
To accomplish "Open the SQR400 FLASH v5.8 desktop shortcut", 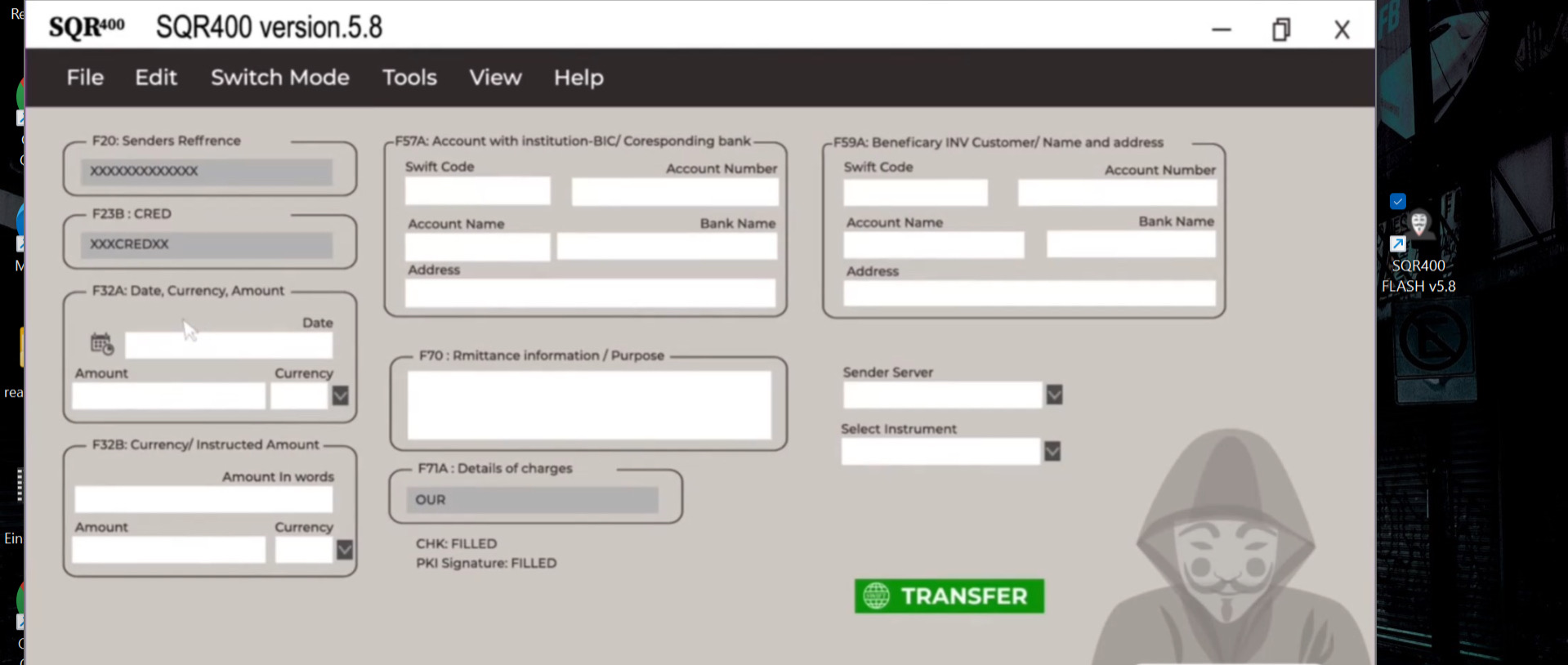I will [x=1418, y=252].
